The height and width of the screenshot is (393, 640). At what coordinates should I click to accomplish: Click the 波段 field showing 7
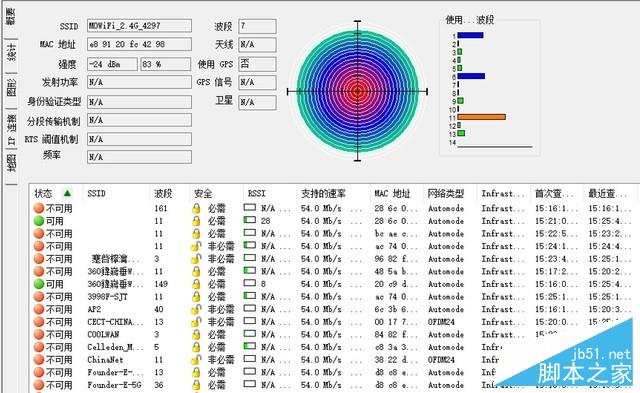257,26
